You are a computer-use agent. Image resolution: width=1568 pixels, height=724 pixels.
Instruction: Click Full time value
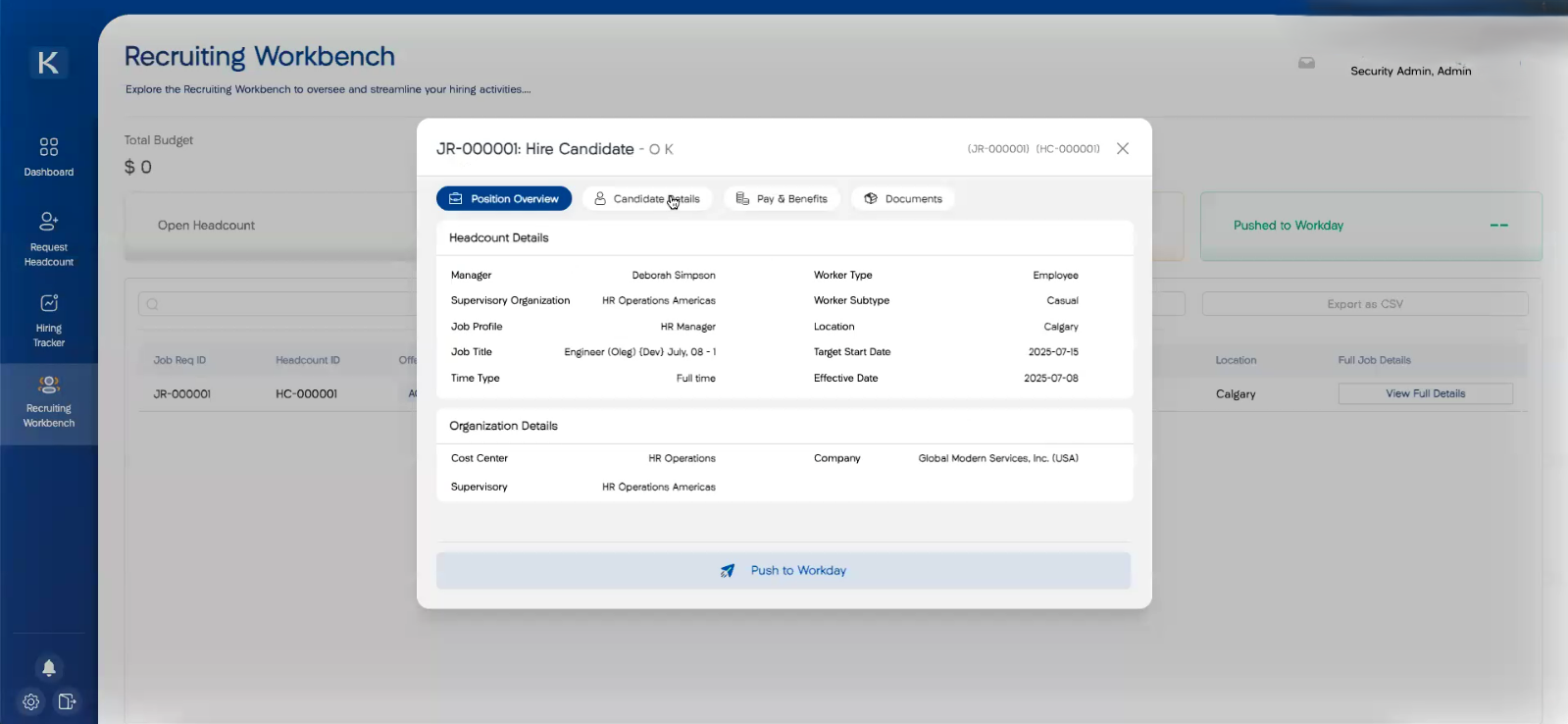pos(696,378)
